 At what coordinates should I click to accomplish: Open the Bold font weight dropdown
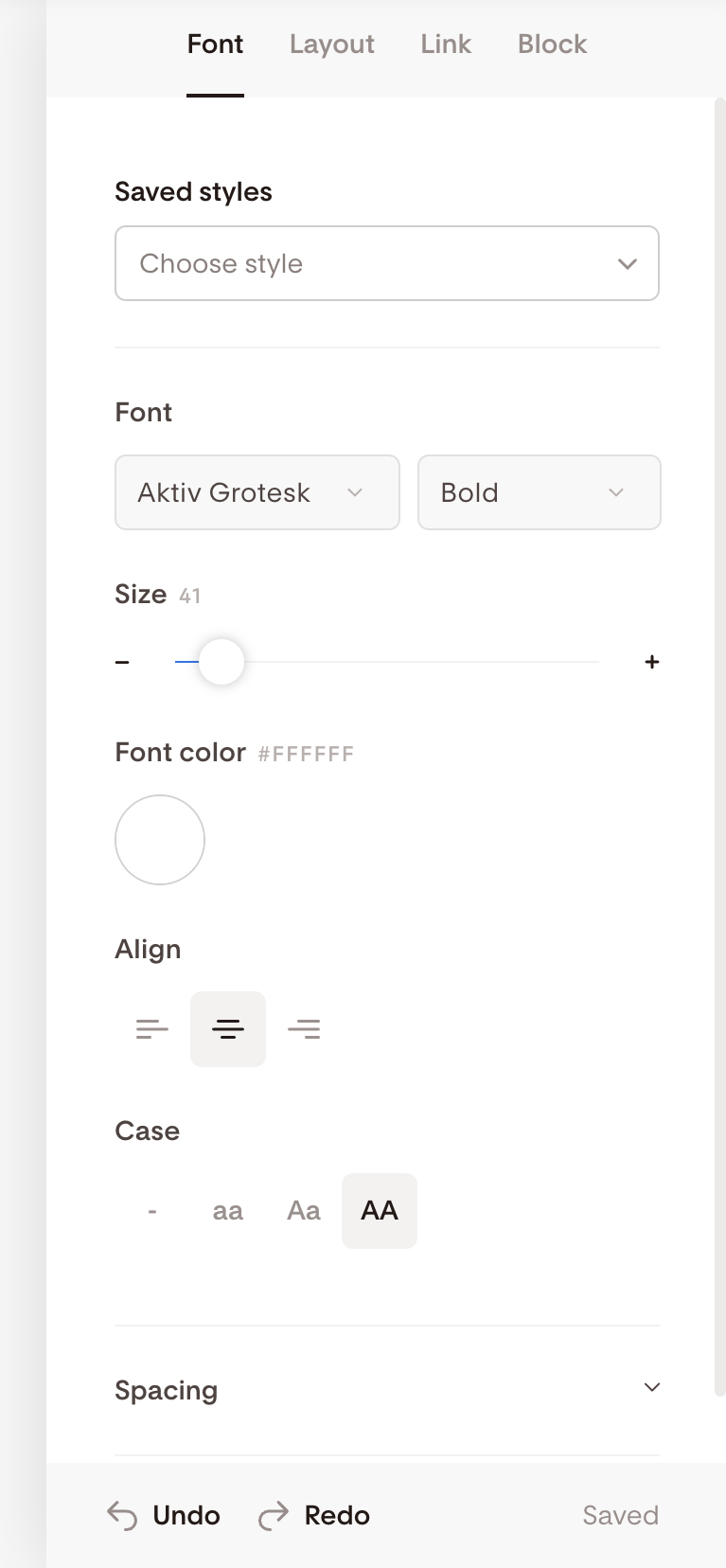pyautogui.click(x=539, y=492)
